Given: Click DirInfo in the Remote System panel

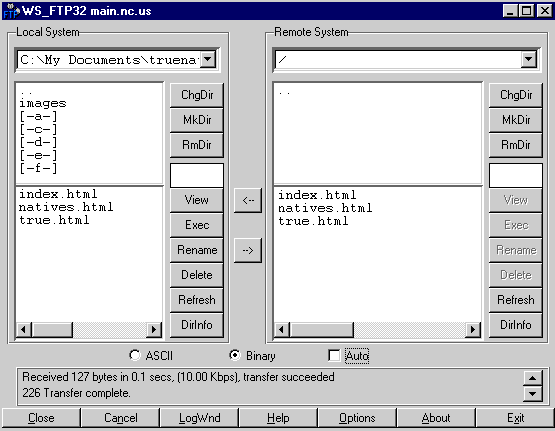Looking at the screenshot, I should pos(516,325).
